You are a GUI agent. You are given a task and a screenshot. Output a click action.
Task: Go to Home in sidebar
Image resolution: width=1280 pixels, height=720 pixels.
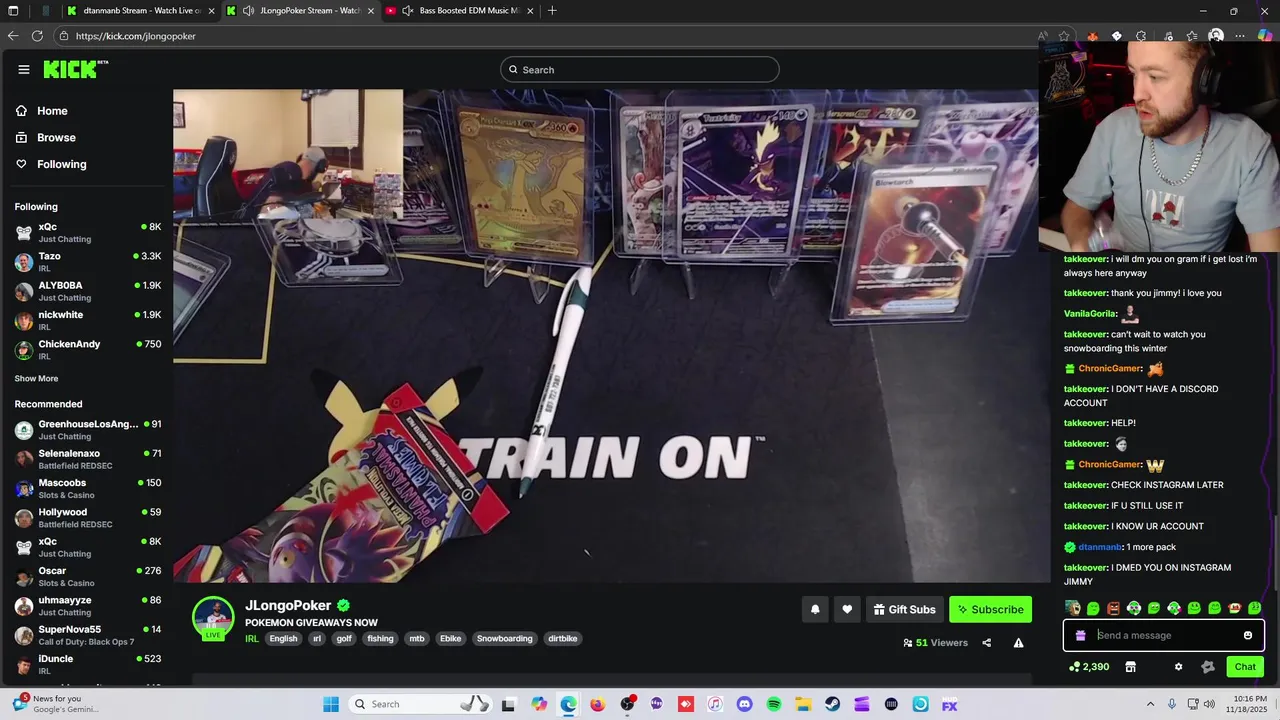pos(52,111)
